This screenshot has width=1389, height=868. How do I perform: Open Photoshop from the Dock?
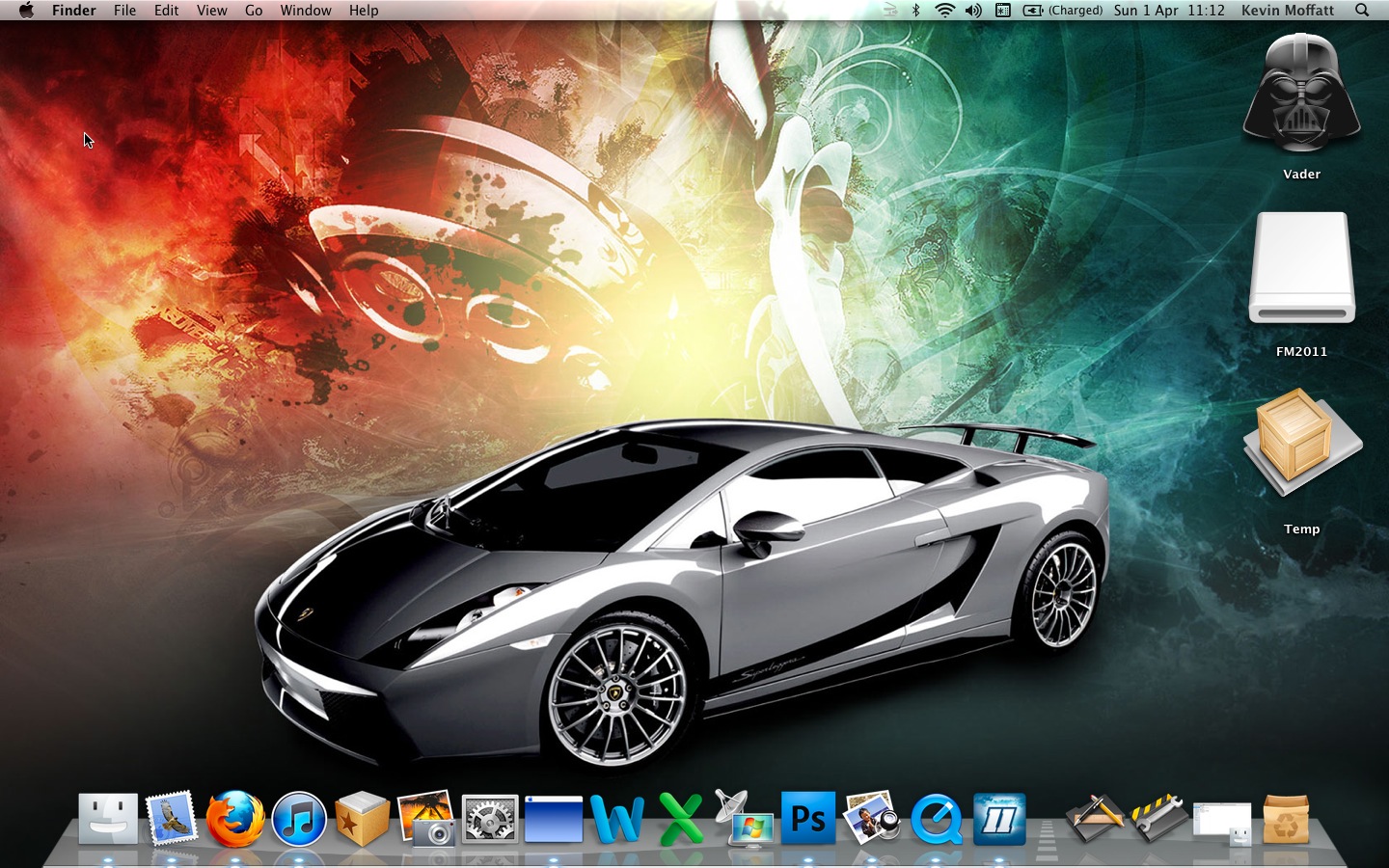pos(807,819)
